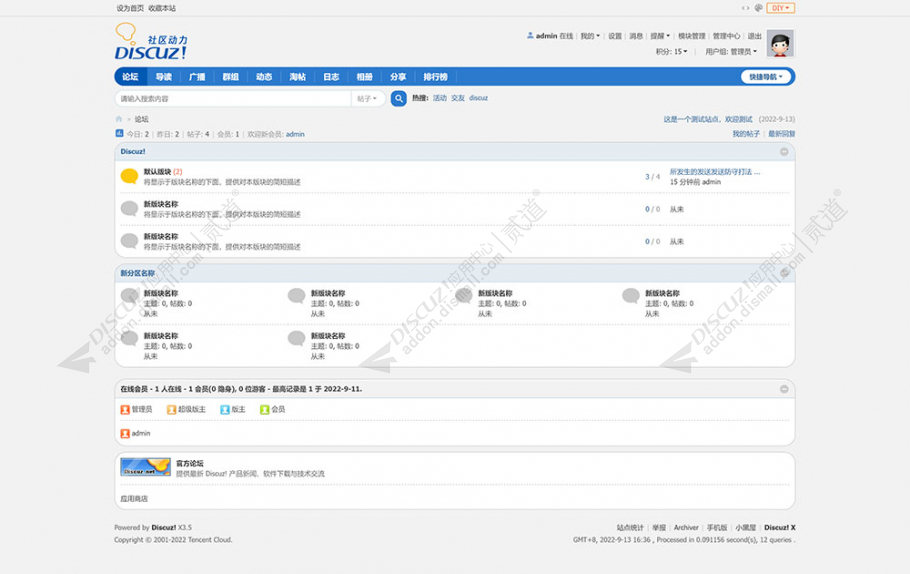Open the 默认版块 forum link
Screen dimensions: 910x574
[x=157, y=172]
